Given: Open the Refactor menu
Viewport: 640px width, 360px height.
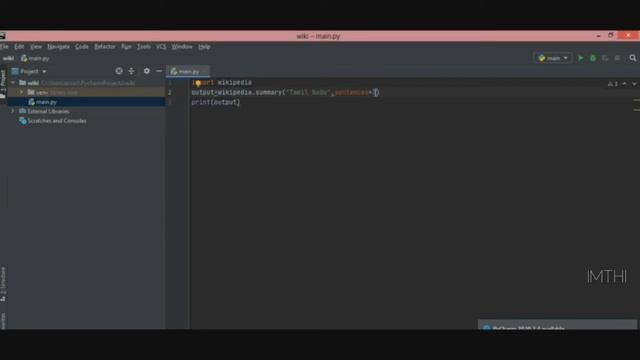Looking at the screenshot, I should click(105, 47).
